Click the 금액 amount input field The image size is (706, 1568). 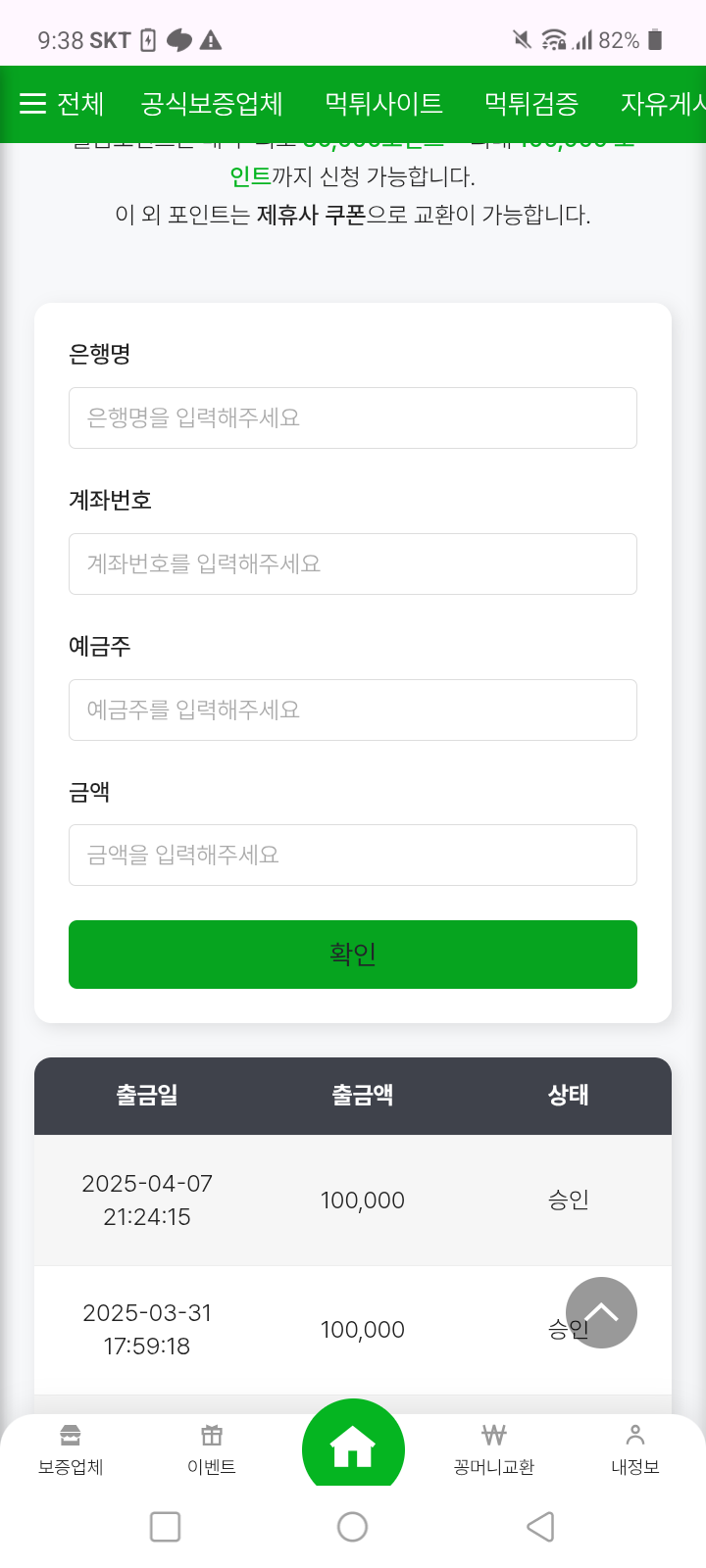pos(353,855)
